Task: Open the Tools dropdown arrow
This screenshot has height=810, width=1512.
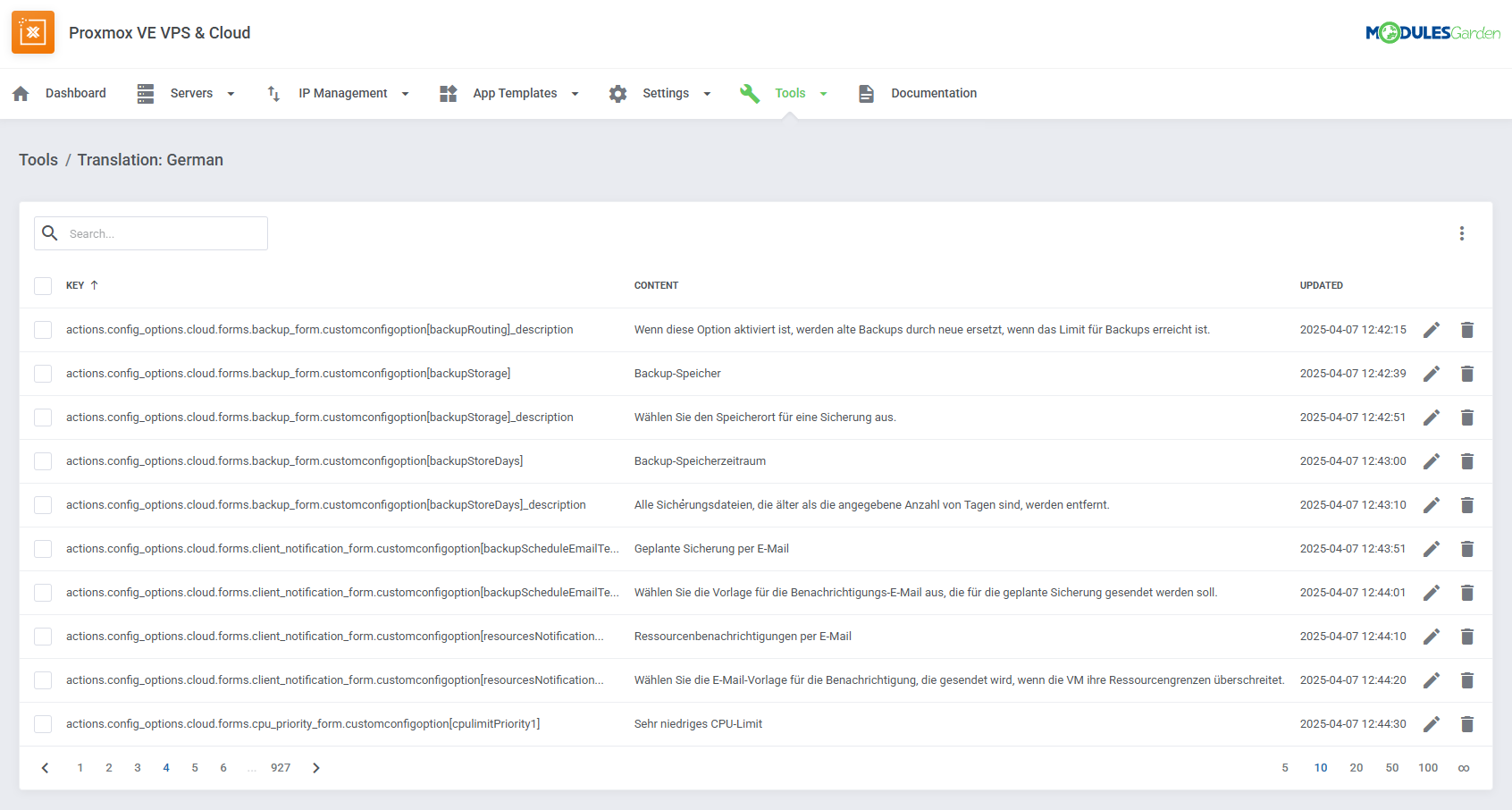Action: tap(824, 93)
